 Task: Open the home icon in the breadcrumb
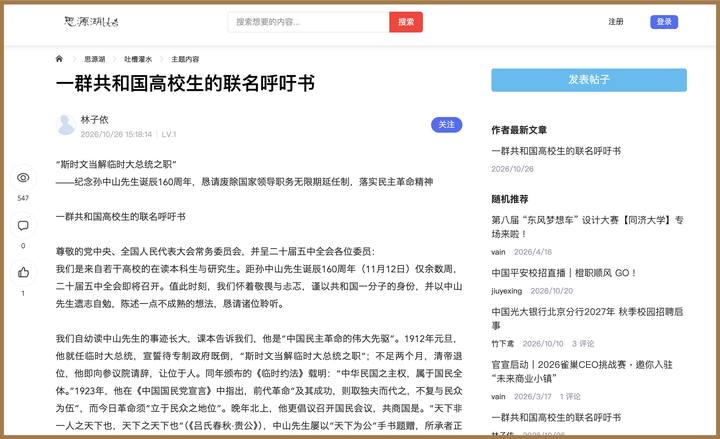point(59,59)
